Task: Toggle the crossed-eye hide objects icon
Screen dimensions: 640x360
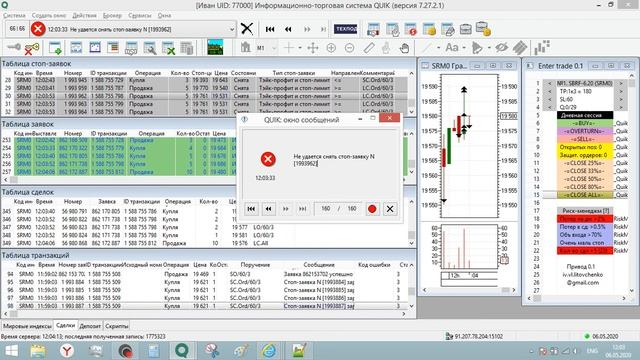Action: coord(501,48)
